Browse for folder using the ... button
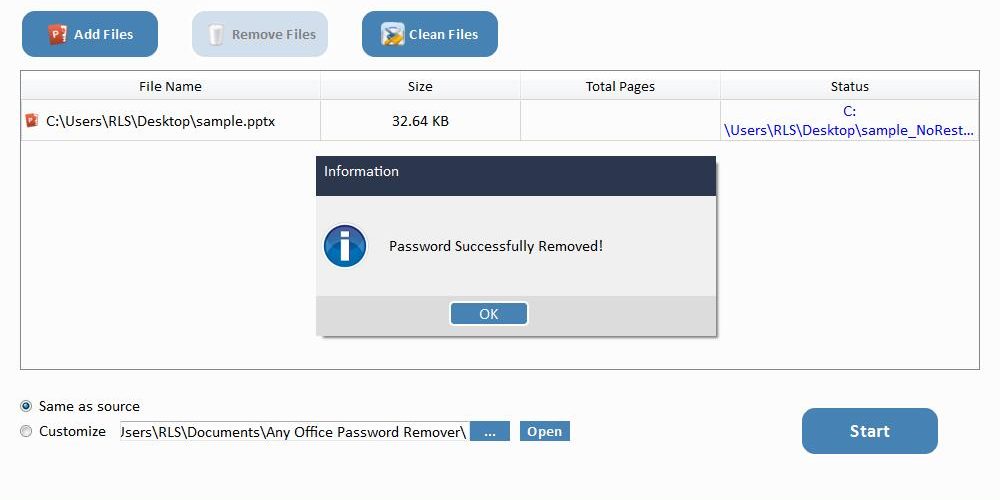The image size is (1000, 500). pos(490,431)
